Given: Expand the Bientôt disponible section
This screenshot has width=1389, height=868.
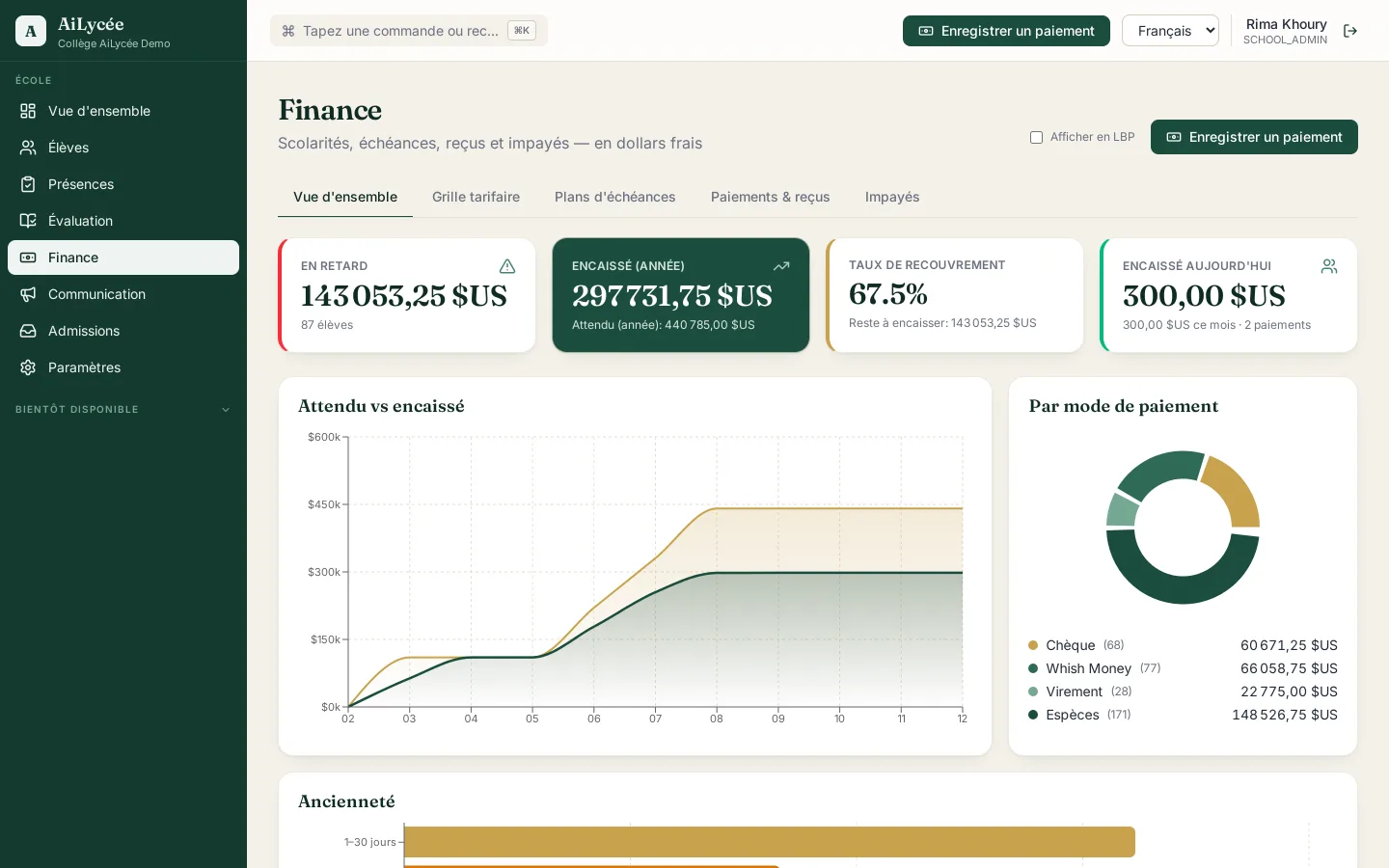Looking at the screenshot, I should click(123, 410).
